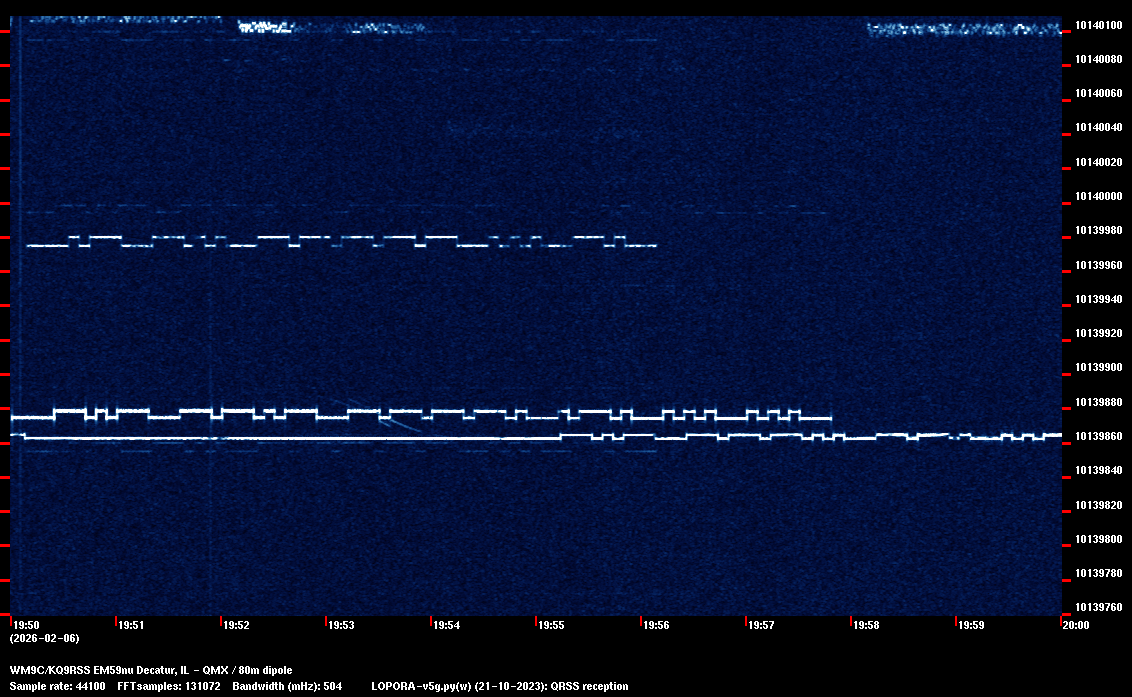1132x697 pixels.
Task: Select the 10140000 frequency scale label
Action: pyautogui.click(x=1098, y=196)
